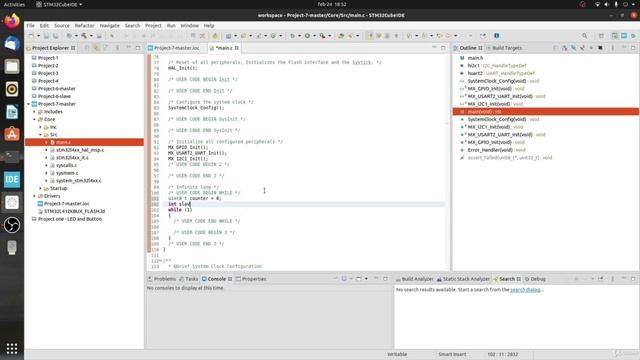Screen dimensions: 640x360
Task: Open the File menu
Action: [x=31, y=25]
